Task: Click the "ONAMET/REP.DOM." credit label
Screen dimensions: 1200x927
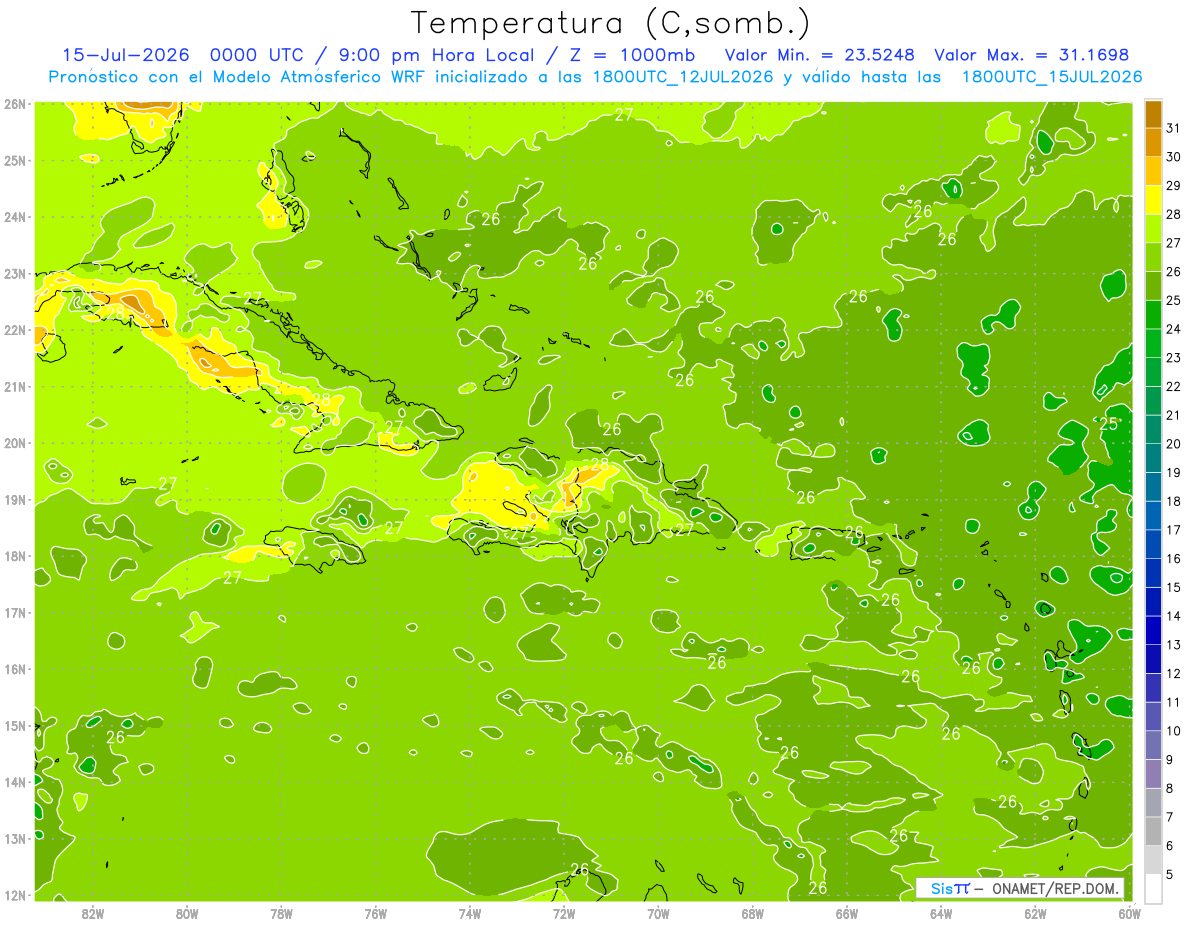Action: coord(1056,889)
